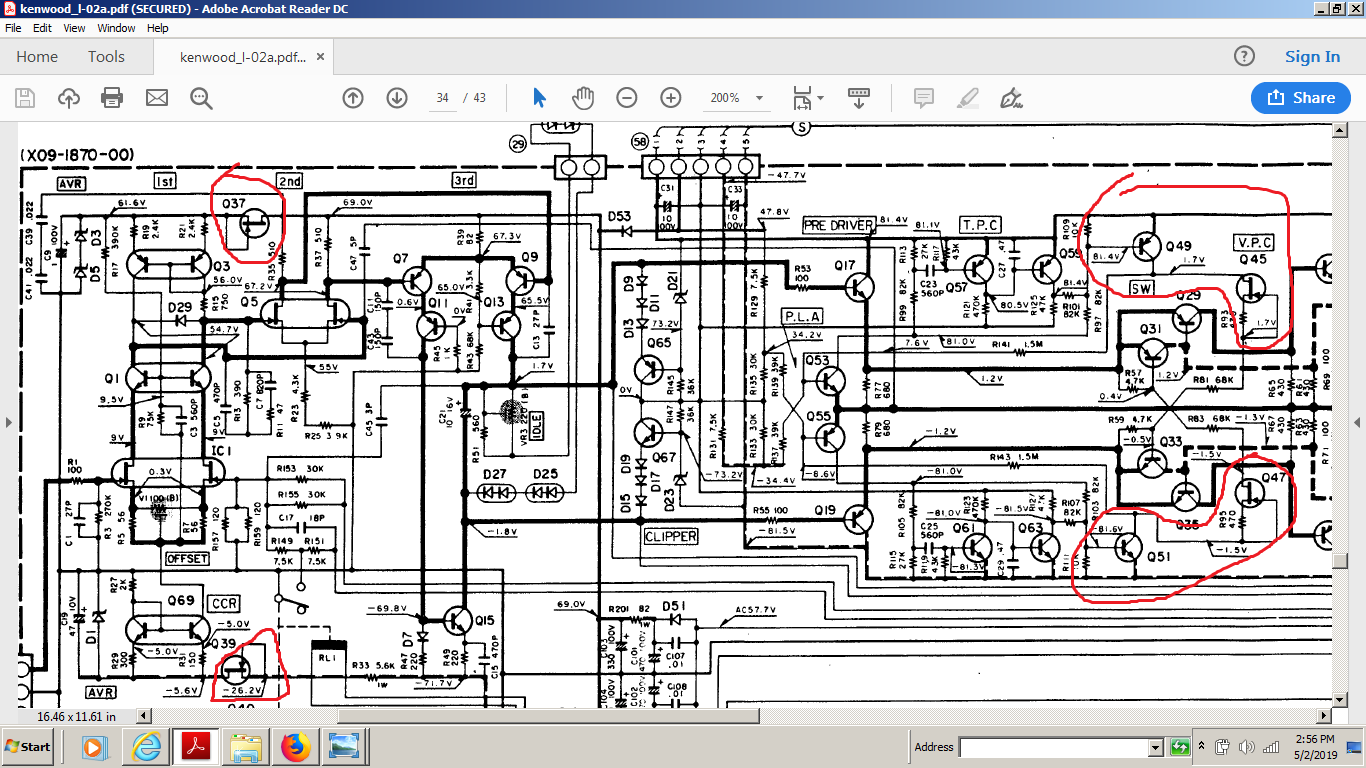
Task: Print the document using printer icon
Action: point(112,98)
